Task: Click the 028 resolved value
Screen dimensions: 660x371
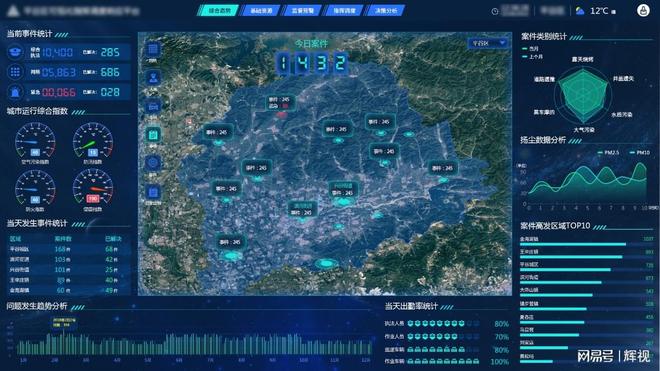Action: [x=110, y=92]
